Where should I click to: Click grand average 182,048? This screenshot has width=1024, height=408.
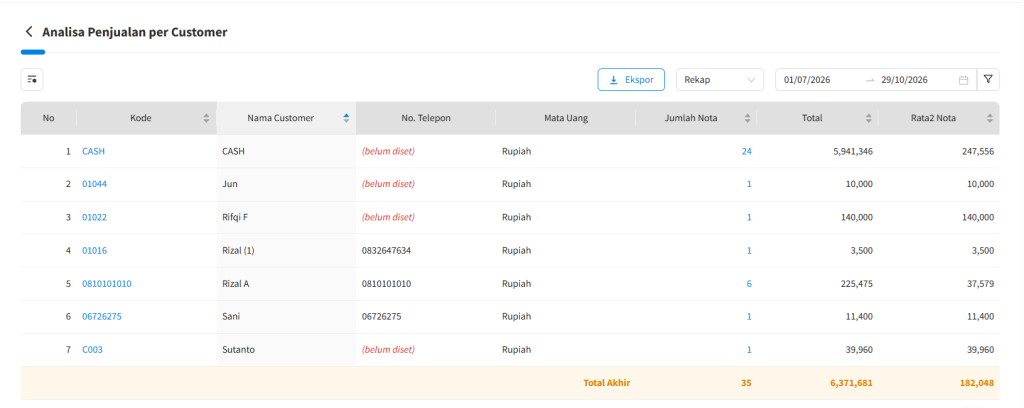[x=977, y=383]
